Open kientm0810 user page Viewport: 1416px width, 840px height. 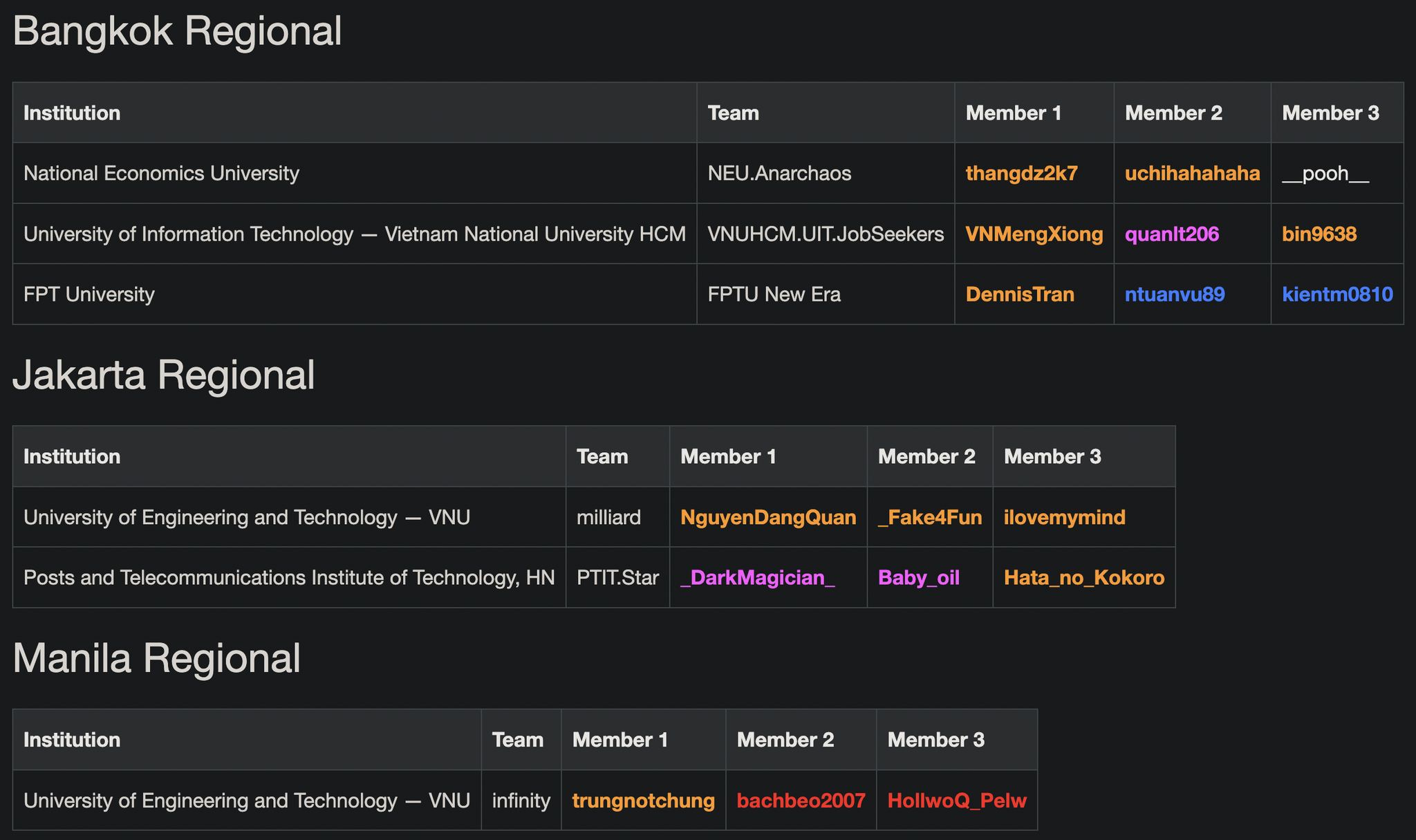pyautogui.click(x=1337, y=295)
